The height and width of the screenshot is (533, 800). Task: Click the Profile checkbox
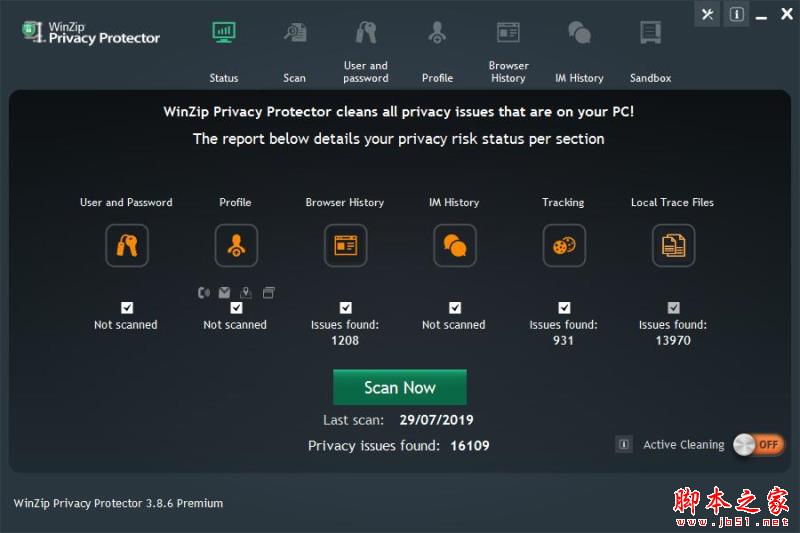(x=236, y=308)
